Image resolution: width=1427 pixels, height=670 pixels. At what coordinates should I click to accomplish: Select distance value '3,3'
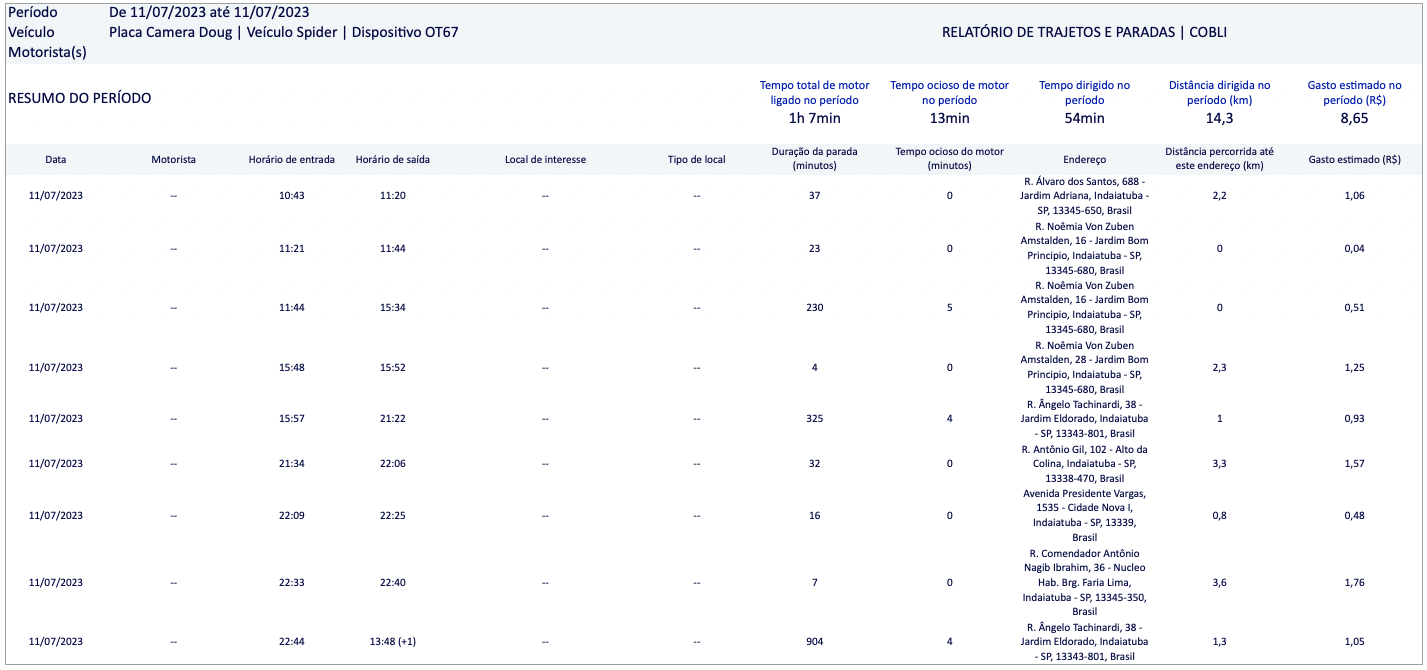pos(1219,463)
